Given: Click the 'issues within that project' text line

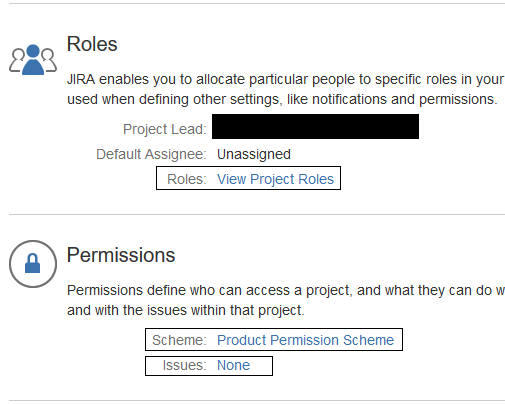Looking at the screenshot, I should tap(186, 310).
